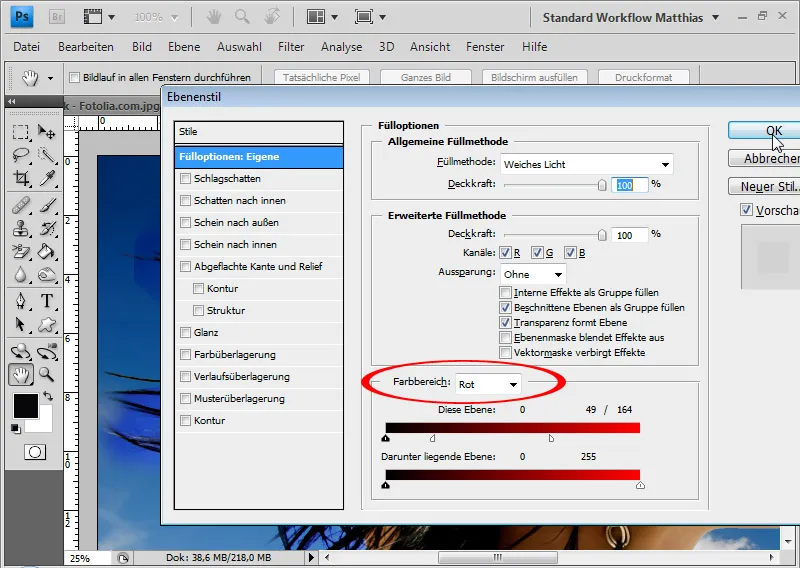This screenshot has height=568, width=800.
Task: Enable Schein nach außen checkbox
Action: (x=185, y=223)
